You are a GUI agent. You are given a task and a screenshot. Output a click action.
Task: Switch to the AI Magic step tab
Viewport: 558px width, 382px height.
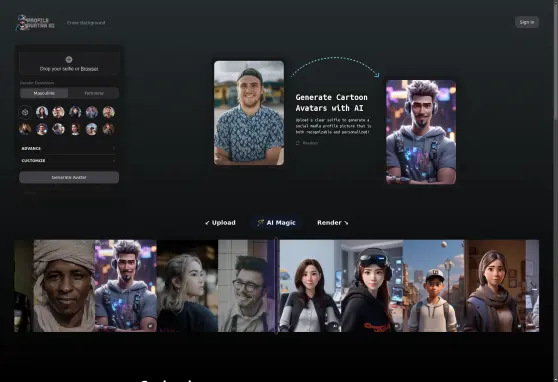pos(277,223)
